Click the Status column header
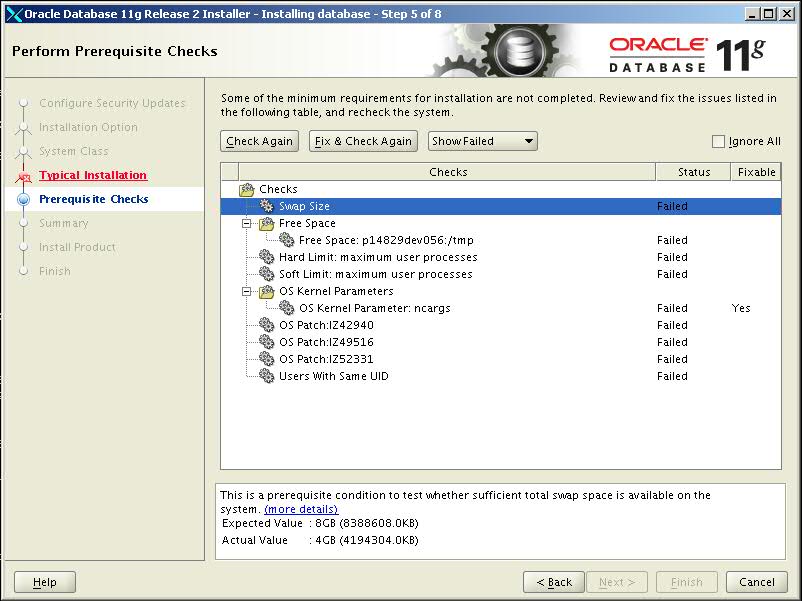Viewport: 802px width, 601px height. [x=693, y=172]
